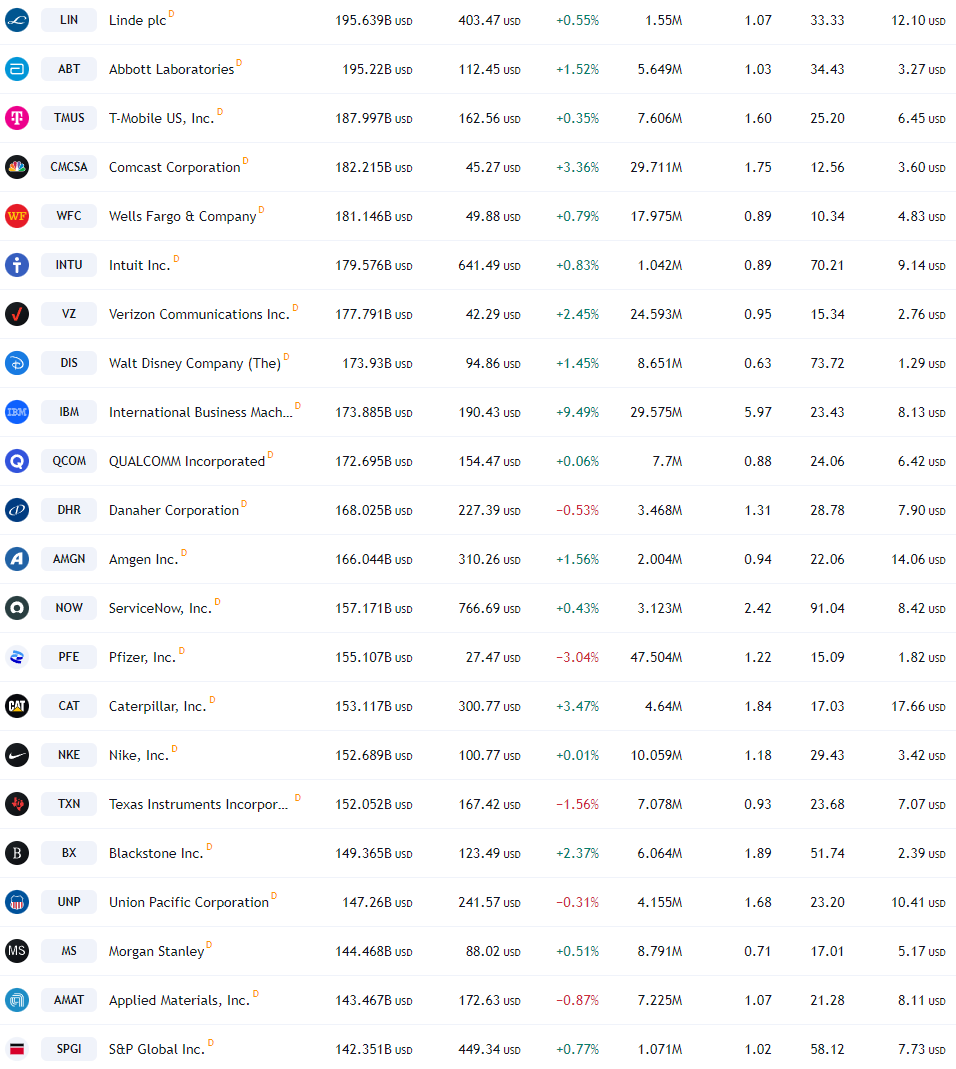Click the Applied Materials logo icon

click(17, 999)
